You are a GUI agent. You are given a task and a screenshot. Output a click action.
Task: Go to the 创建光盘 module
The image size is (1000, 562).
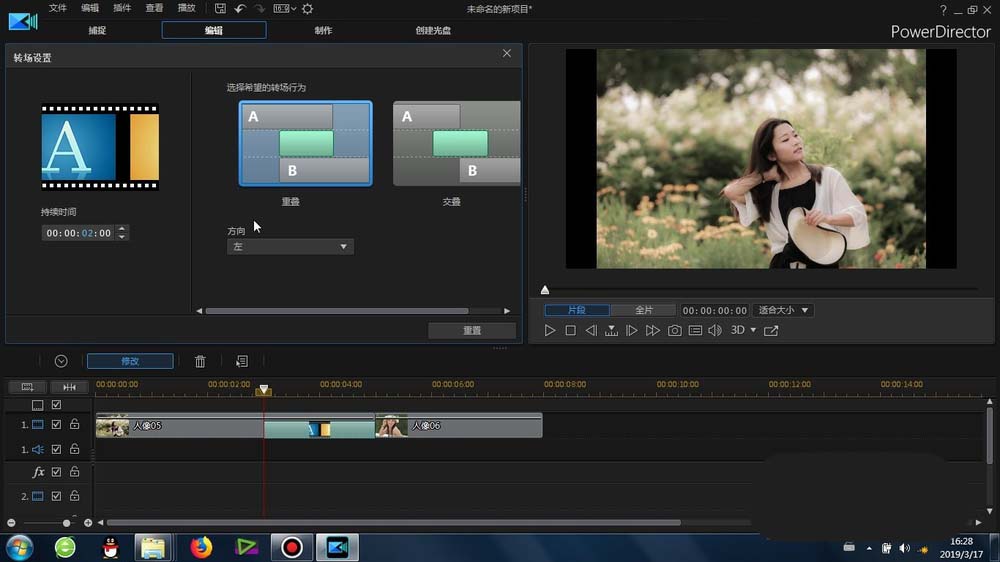pyautogui.click(x=433, y=30)
